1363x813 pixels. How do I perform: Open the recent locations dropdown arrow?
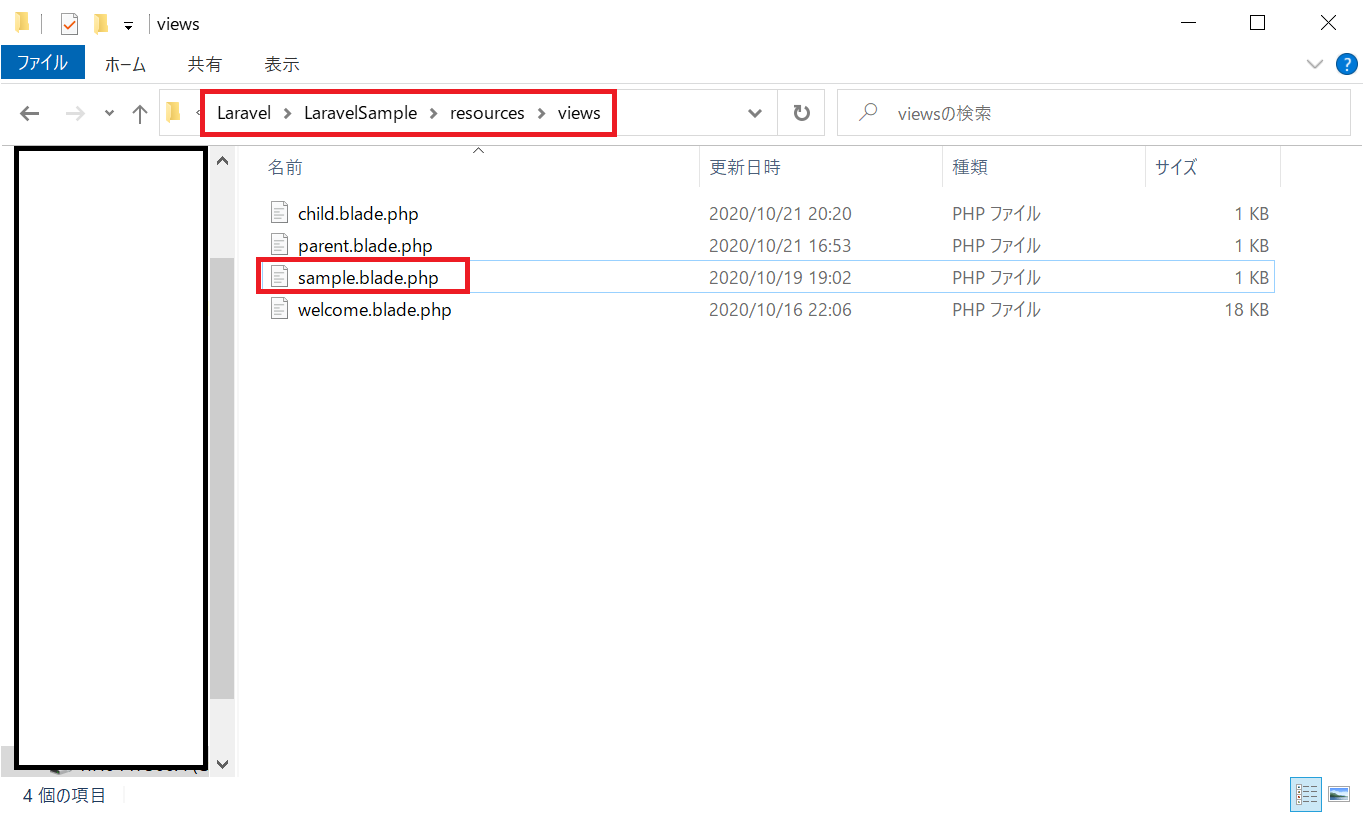pyautogui.click(x=109, y=113)
